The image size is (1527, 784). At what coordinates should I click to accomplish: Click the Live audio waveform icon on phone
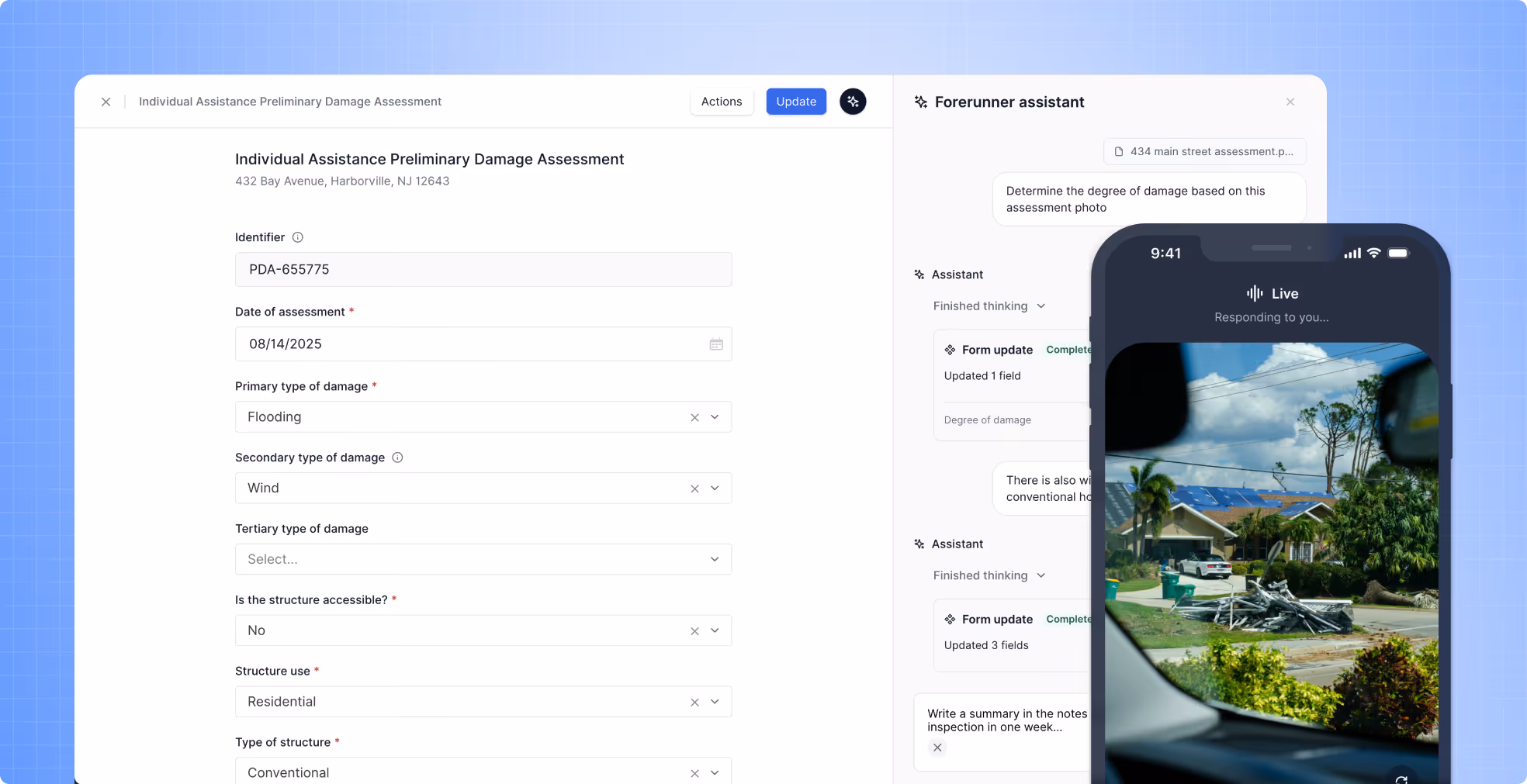[1255, 293]
